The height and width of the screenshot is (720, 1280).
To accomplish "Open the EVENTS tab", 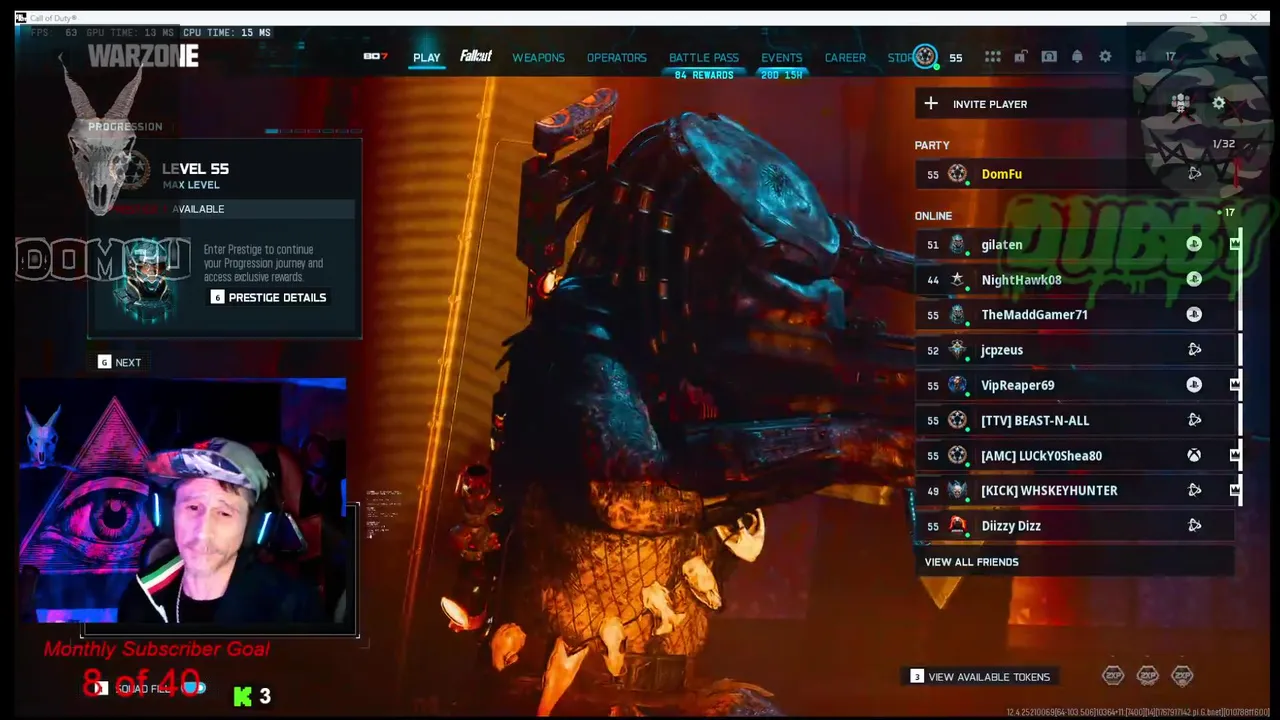I will [782, 58].
